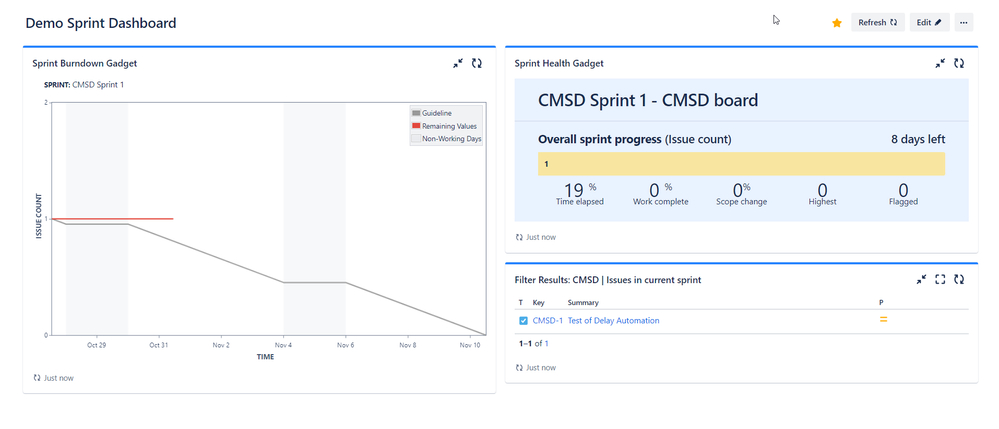
Task: Click the Nov 10 axis label
Action: 470,345
